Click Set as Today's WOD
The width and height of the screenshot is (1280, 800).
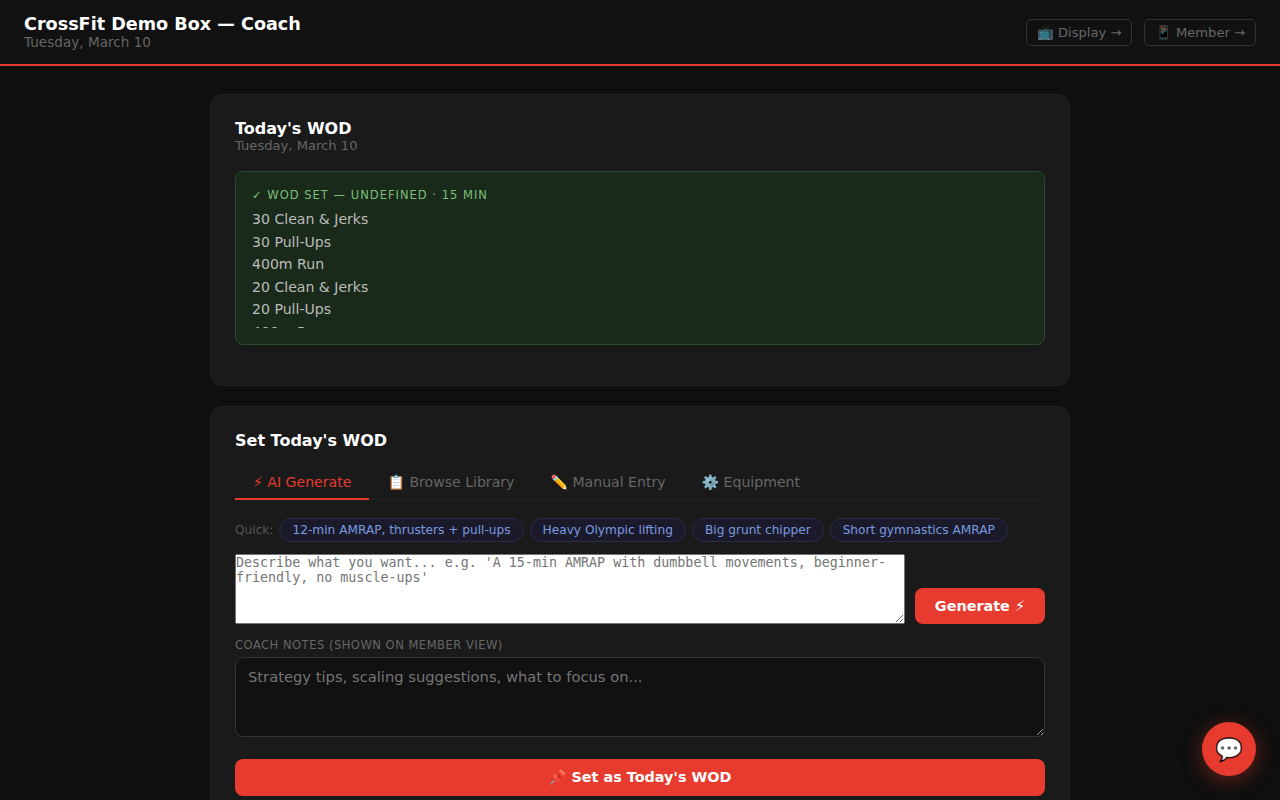point(639,777)
